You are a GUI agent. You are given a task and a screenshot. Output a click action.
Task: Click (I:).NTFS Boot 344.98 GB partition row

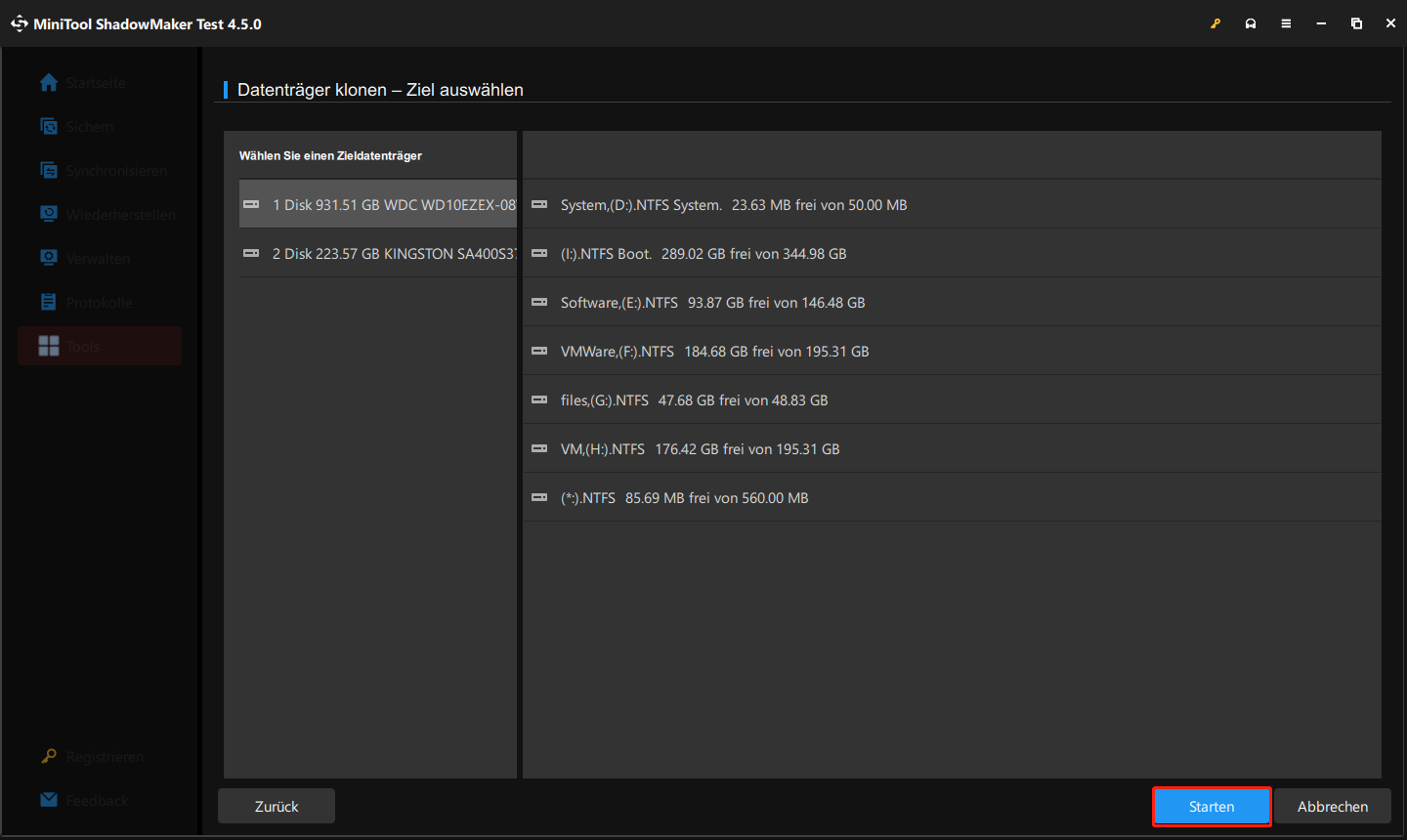952,253
